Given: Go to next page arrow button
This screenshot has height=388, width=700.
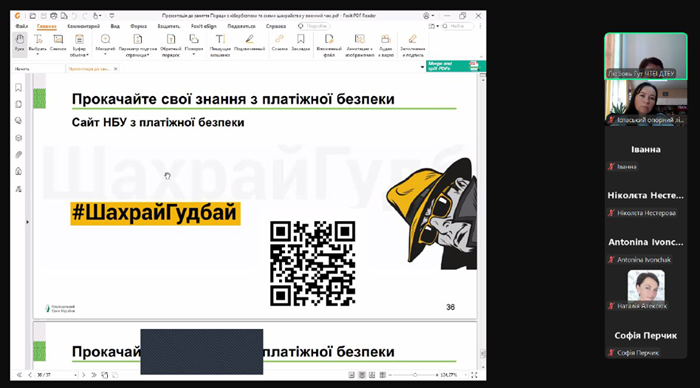Looking at the screenshot, I should [83, 375].
